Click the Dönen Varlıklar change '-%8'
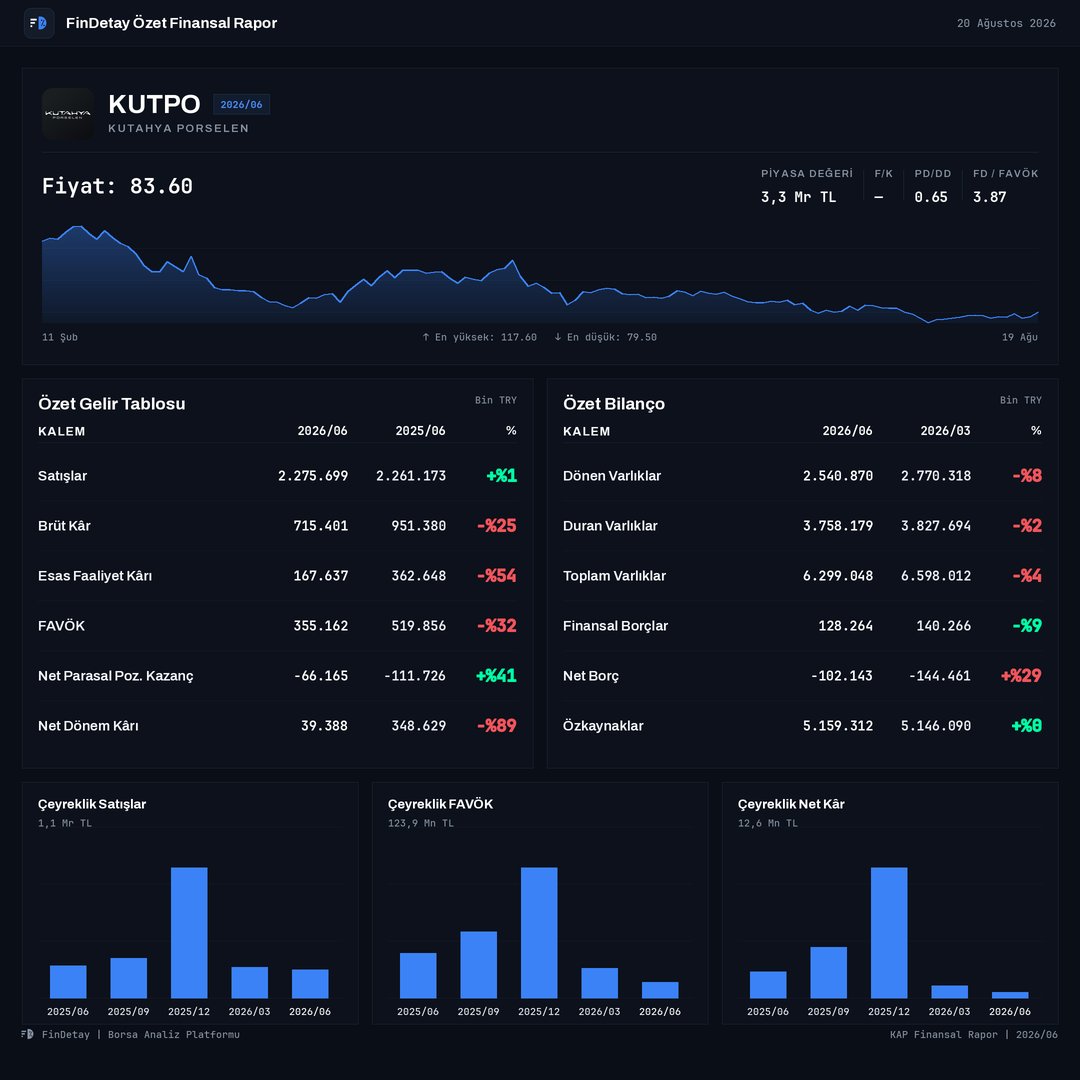The width and height of the screenshot is (1080, 1080). pos(1027,475)
